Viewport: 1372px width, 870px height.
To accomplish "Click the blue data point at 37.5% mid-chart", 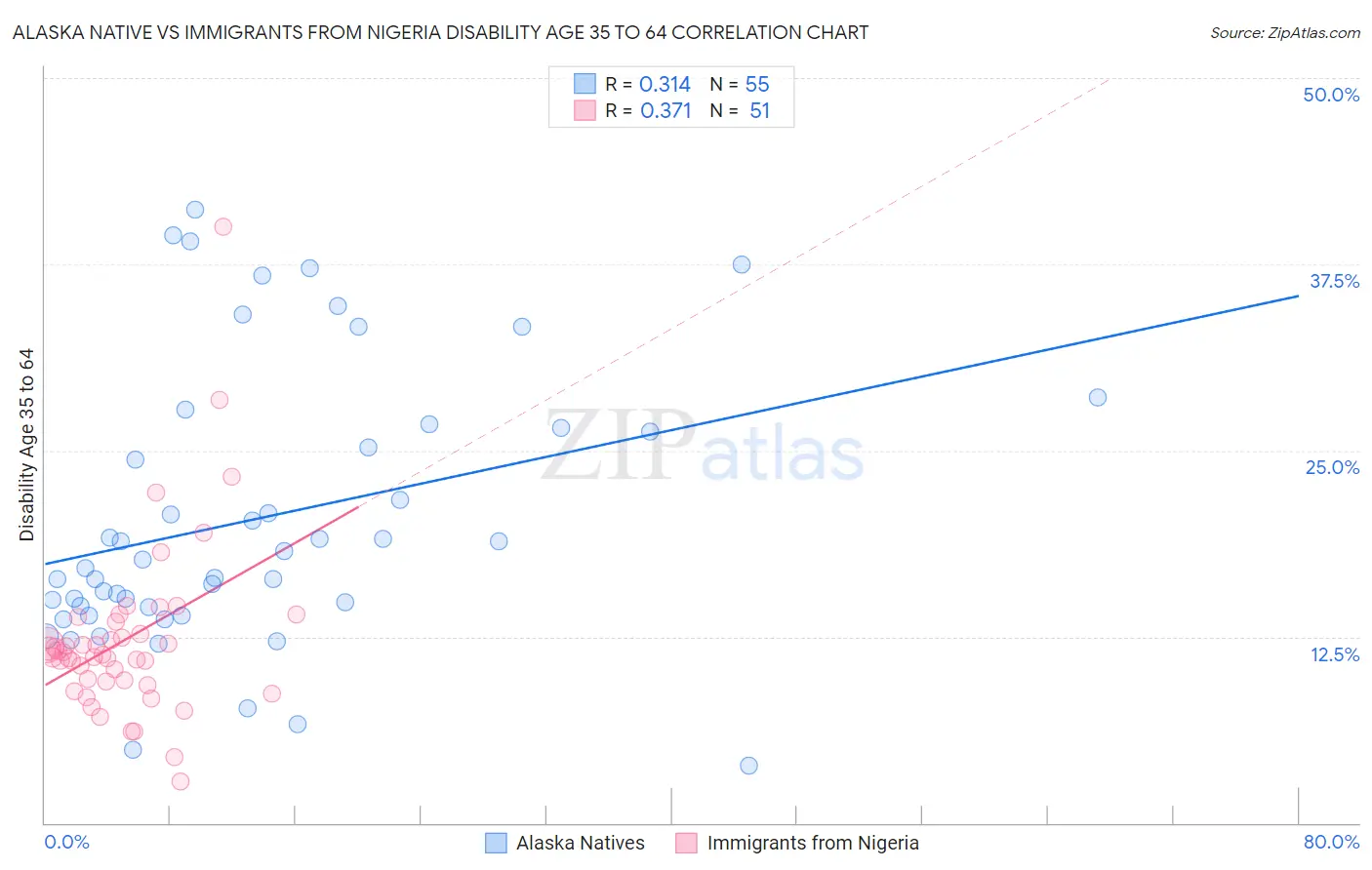I will pyautogui.click(x=742, y=264).
